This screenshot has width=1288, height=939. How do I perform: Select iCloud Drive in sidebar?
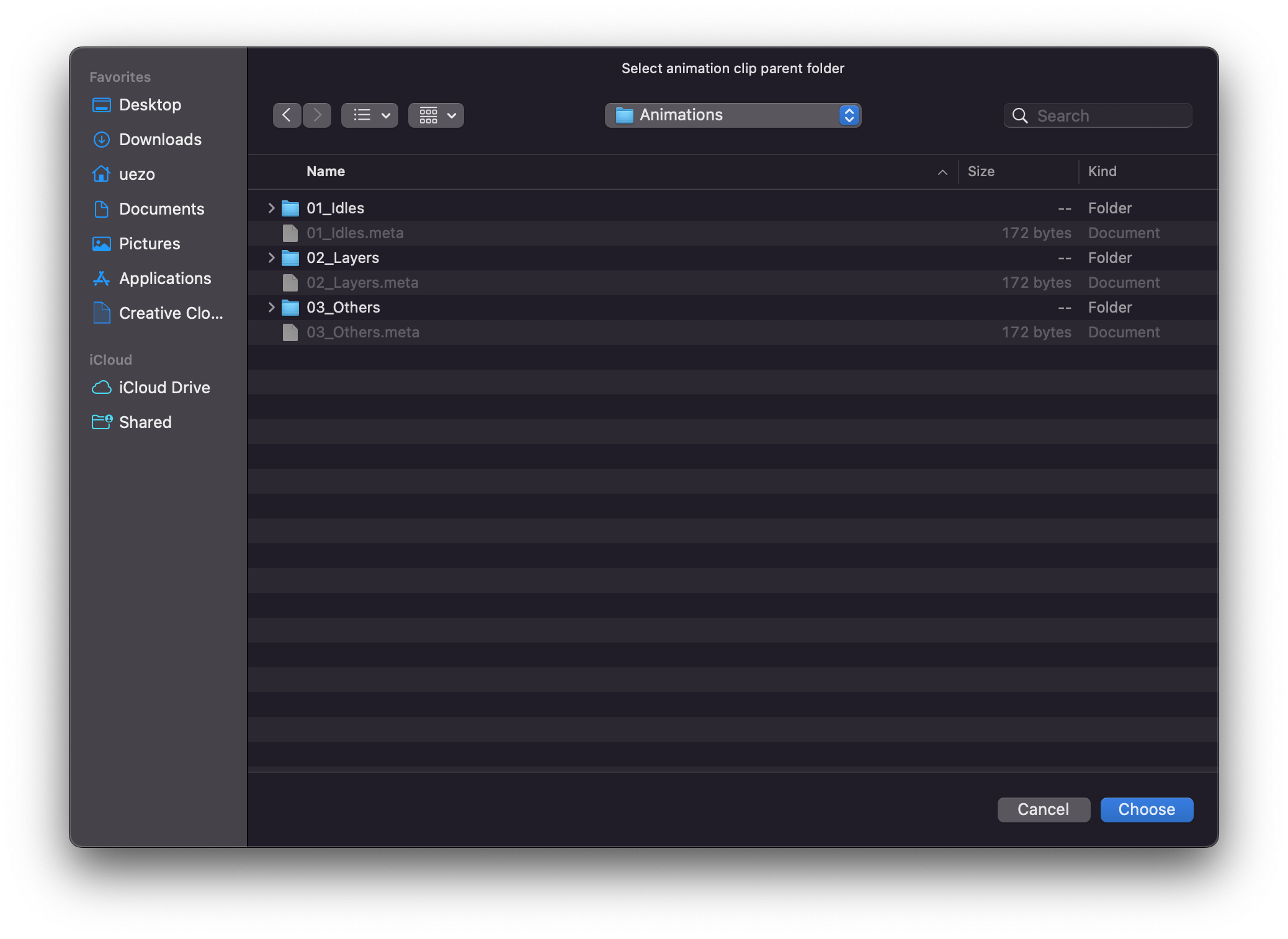tap(164, 388)
